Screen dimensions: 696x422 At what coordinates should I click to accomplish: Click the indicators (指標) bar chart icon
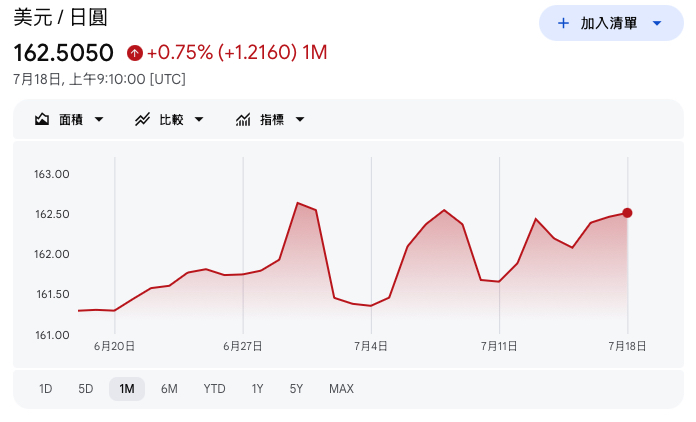point(243,119)
